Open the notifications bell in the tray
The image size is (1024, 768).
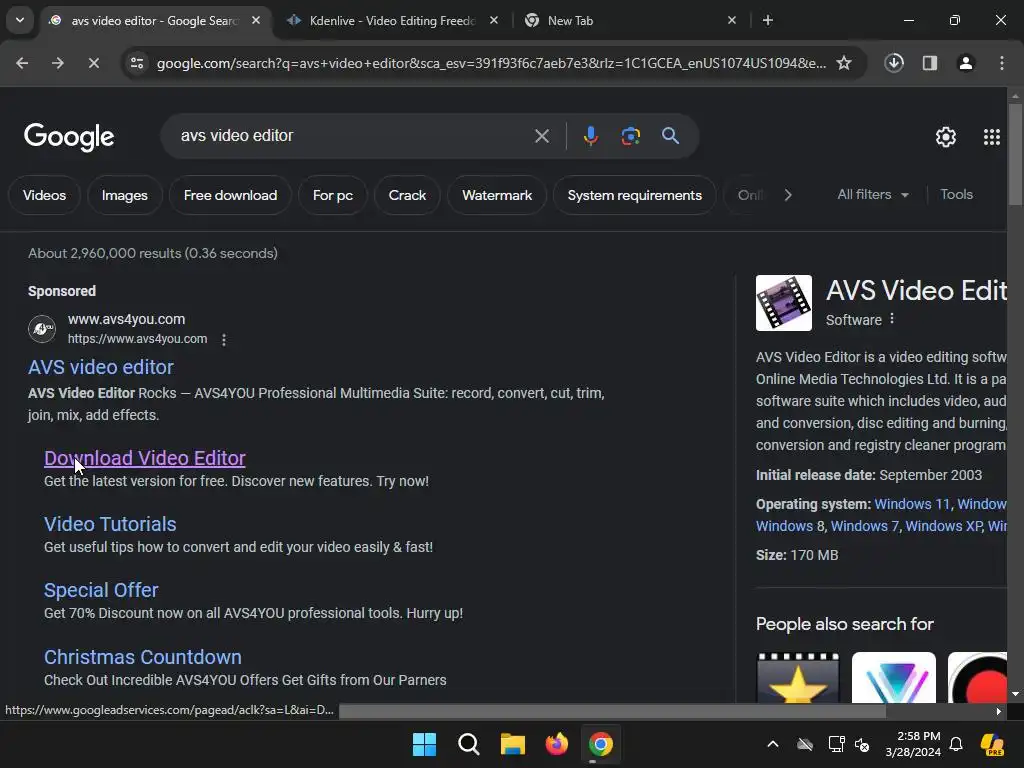(x=956, y=744)
